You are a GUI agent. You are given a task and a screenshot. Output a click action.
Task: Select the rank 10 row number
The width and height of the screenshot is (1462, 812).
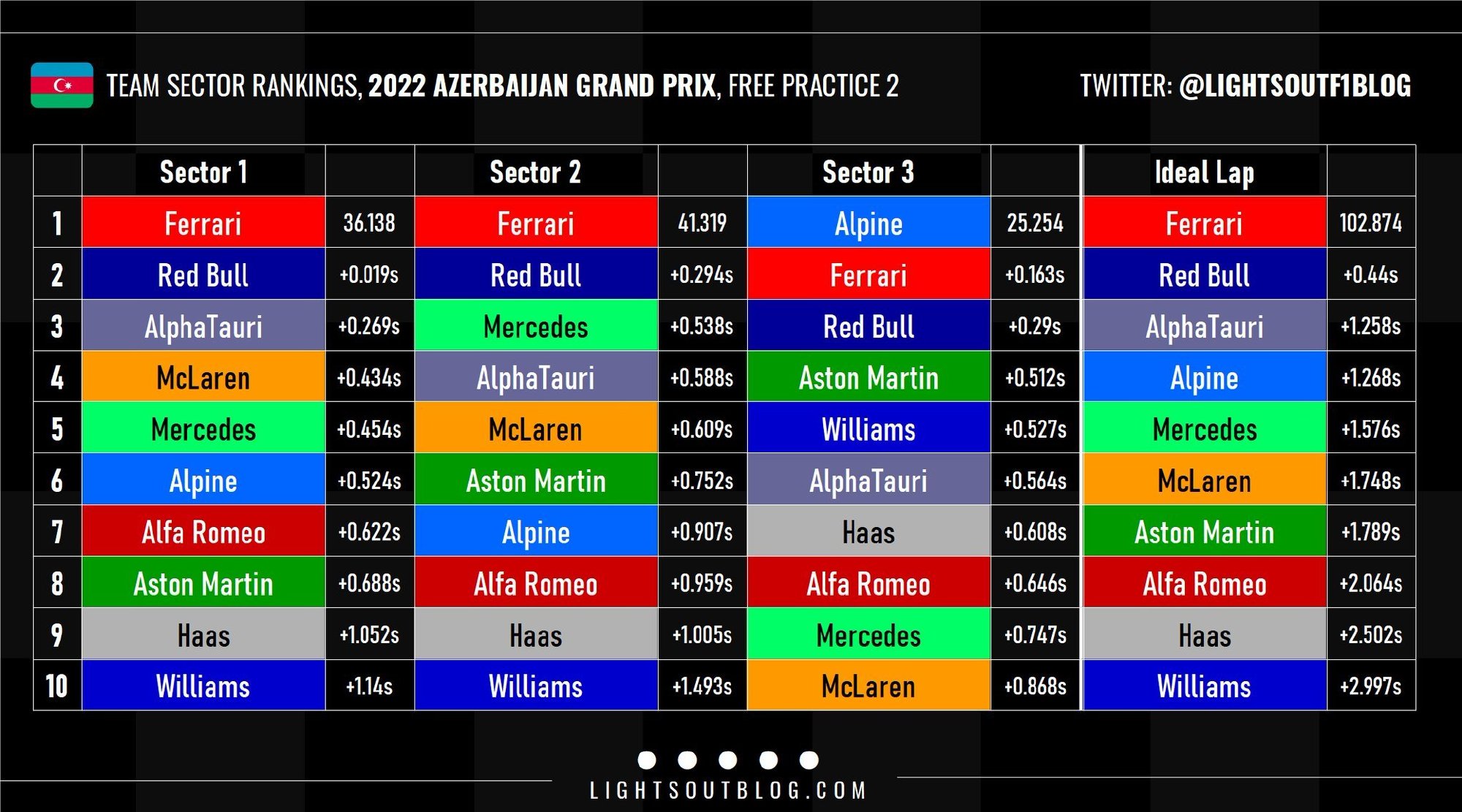coord(57,686)
